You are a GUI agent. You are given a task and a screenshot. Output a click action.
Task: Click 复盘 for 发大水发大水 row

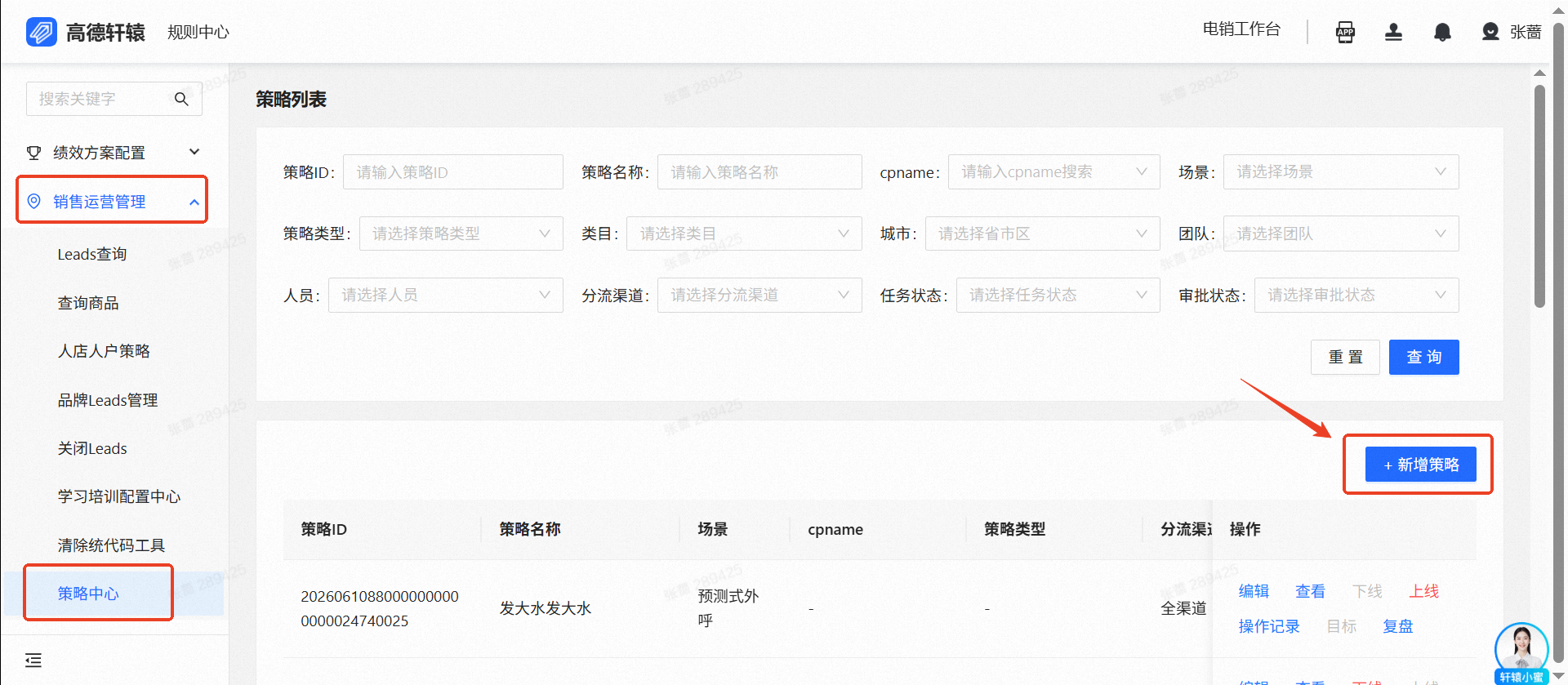(1397, 626)
